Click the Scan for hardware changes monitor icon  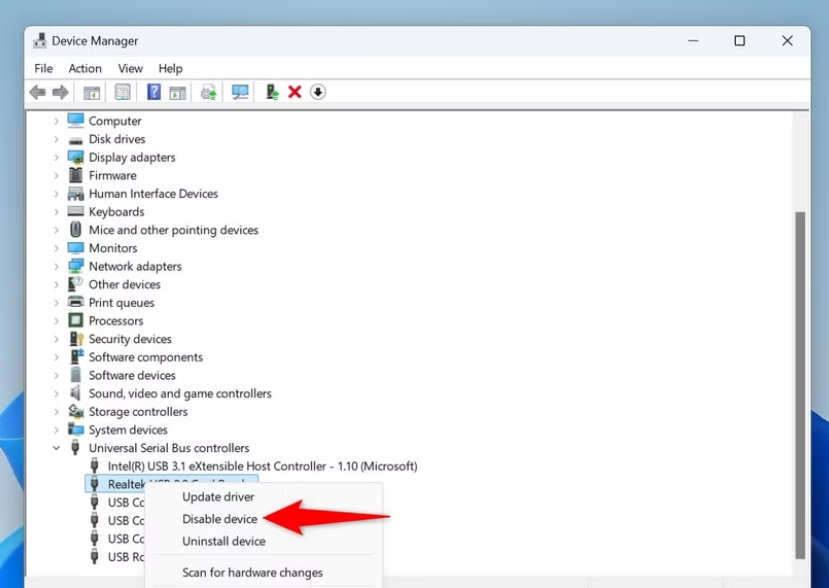coord(240,92)
